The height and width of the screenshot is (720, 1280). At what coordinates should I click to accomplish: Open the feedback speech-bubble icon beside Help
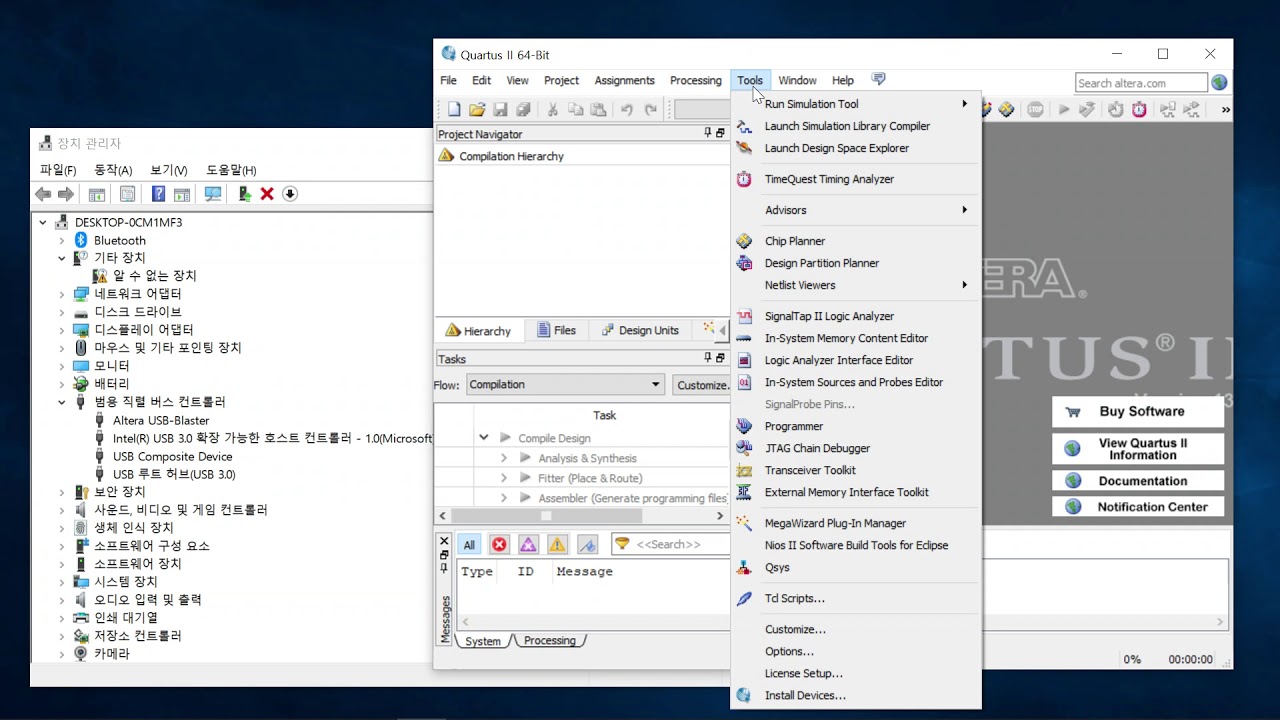click(878, 79)
